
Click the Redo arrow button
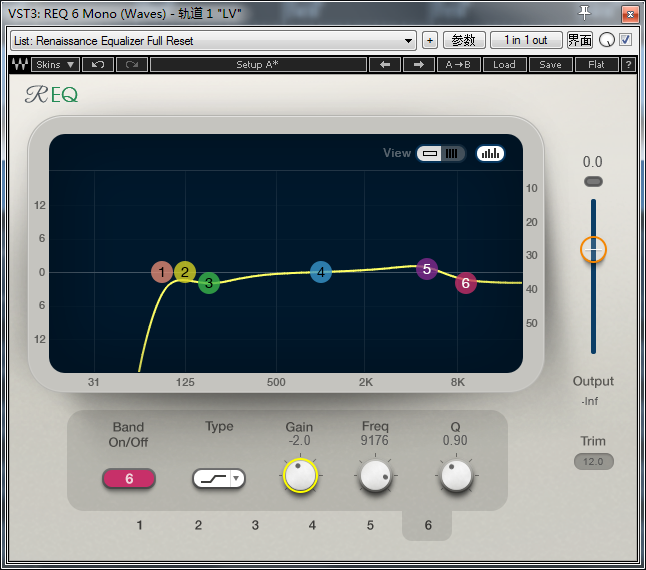tap(132, 65)
